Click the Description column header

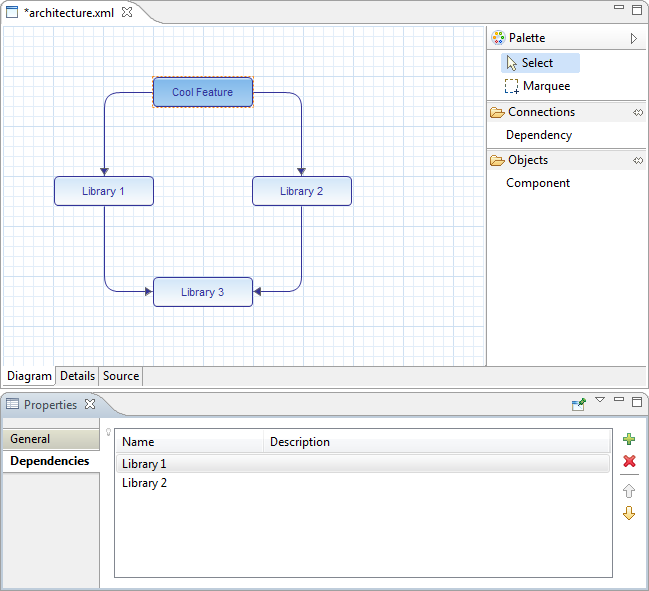point(300,442)
